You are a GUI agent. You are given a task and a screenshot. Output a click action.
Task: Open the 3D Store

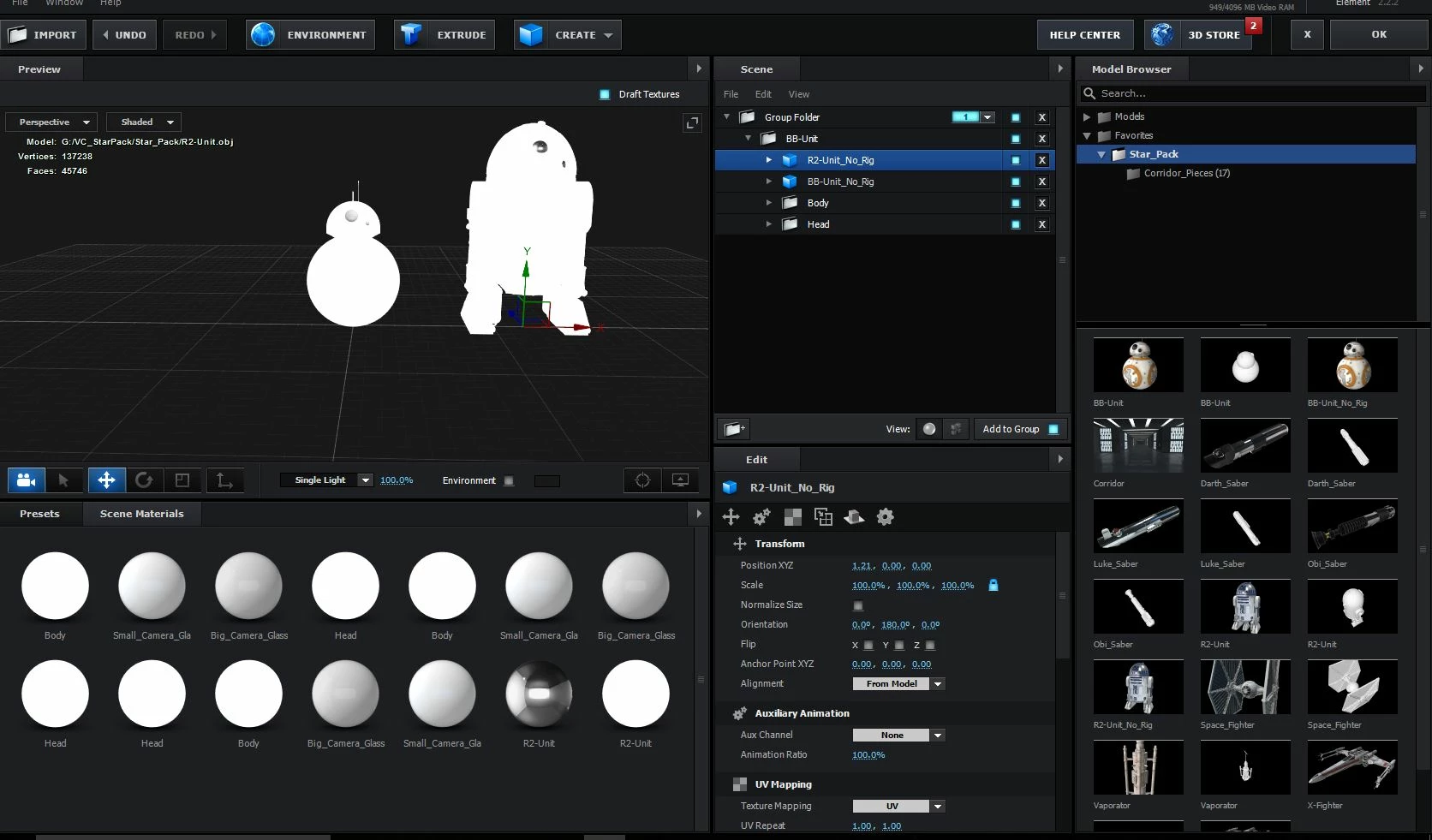pyautogui.click(x=1198, y=35)
